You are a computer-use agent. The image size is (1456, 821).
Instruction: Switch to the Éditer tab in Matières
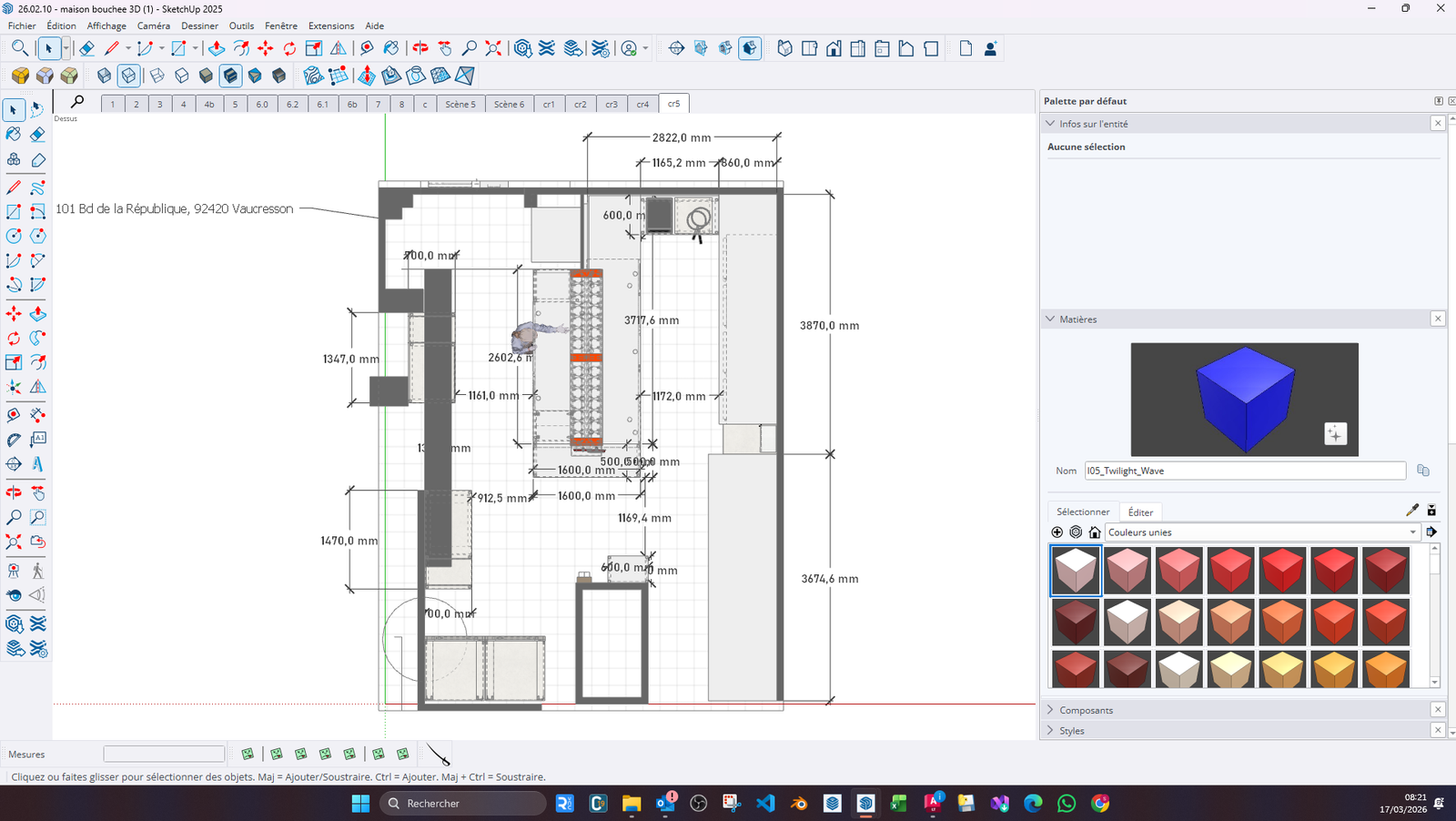(x=1140, y=512)
